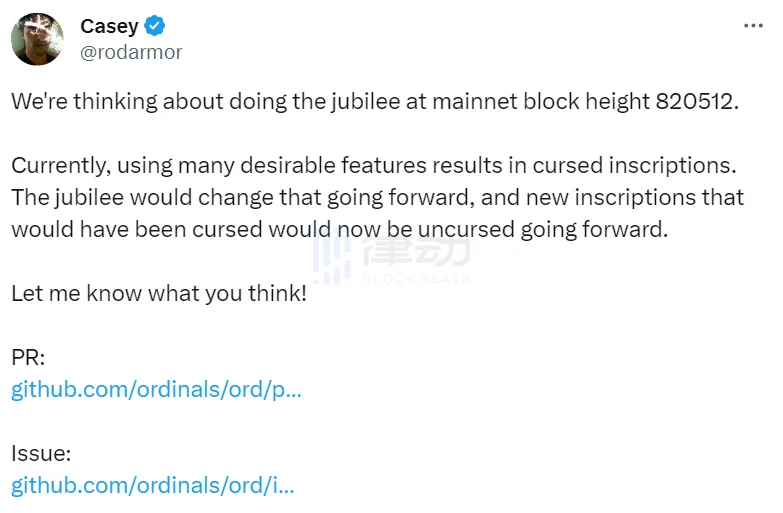
Task: Click the "Issue:" label
Action: tap(41, 454)
